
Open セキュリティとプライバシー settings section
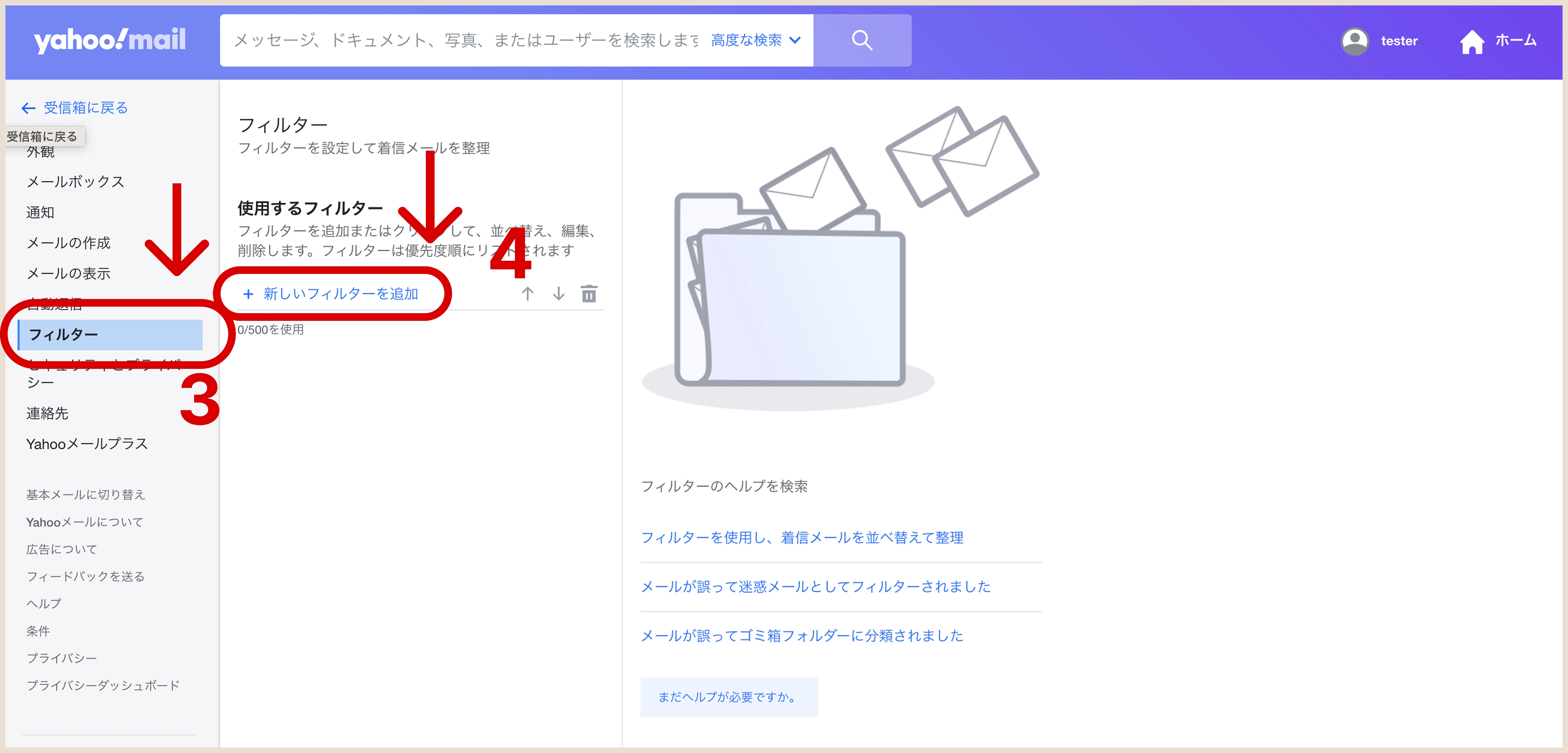pos(103,373)
